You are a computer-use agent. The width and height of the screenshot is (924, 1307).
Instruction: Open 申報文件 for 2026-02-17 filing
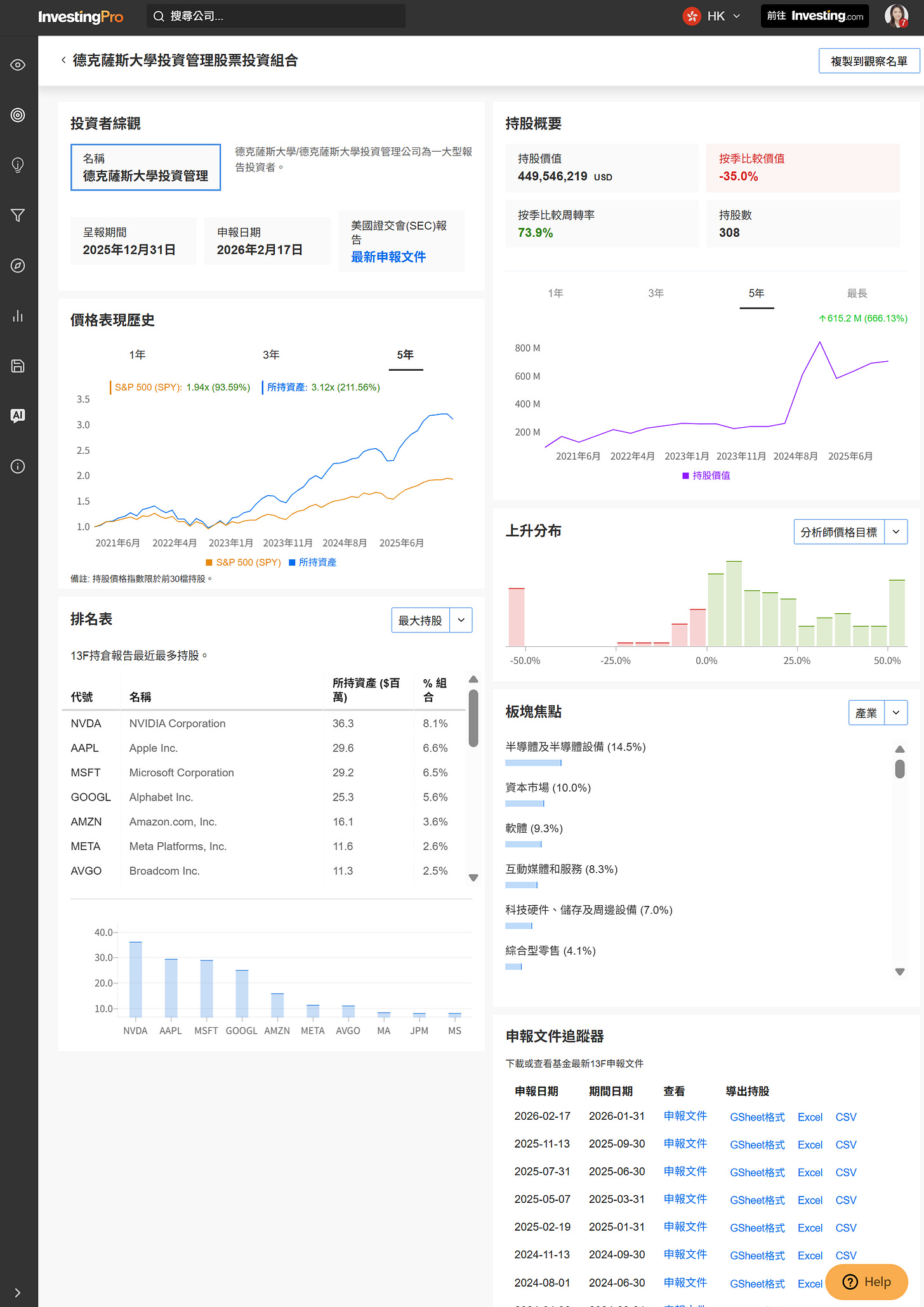[685, 1116]
